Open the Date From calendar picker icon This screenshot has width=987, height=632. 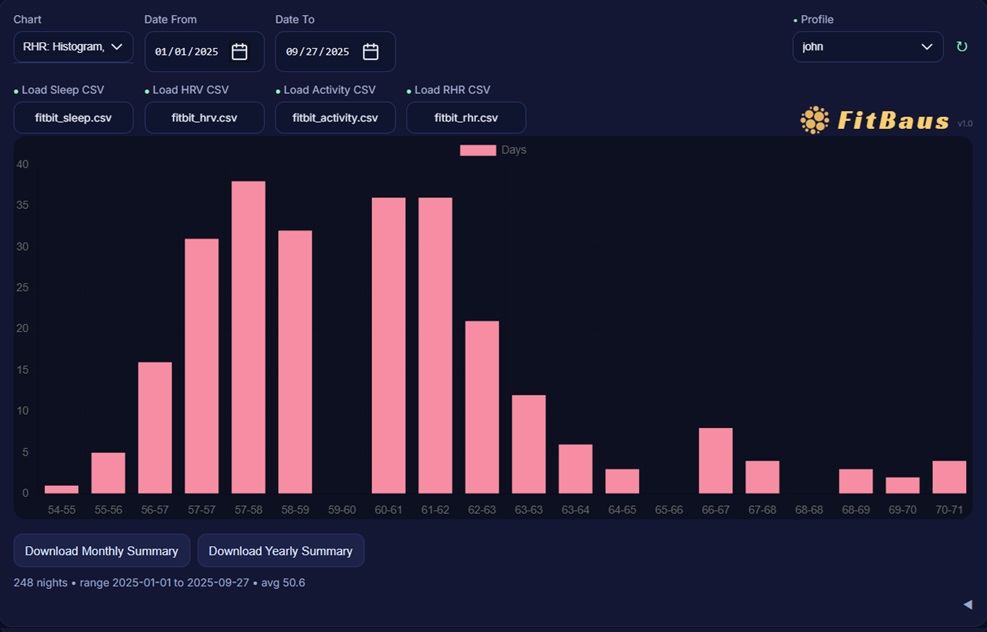click(239, 52)
